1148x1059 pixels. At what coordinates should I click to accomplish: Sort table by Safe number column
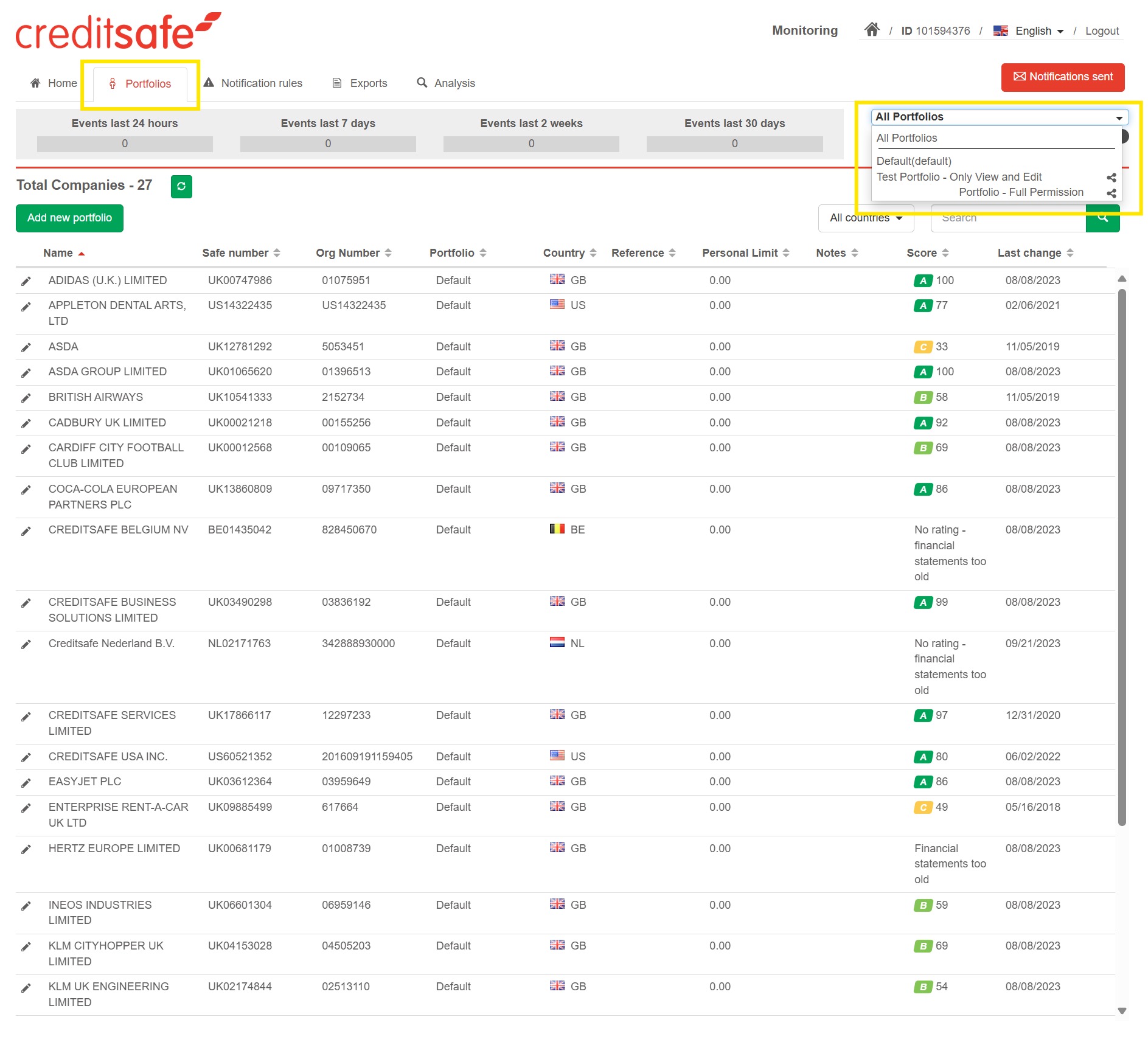coord(241,253)
